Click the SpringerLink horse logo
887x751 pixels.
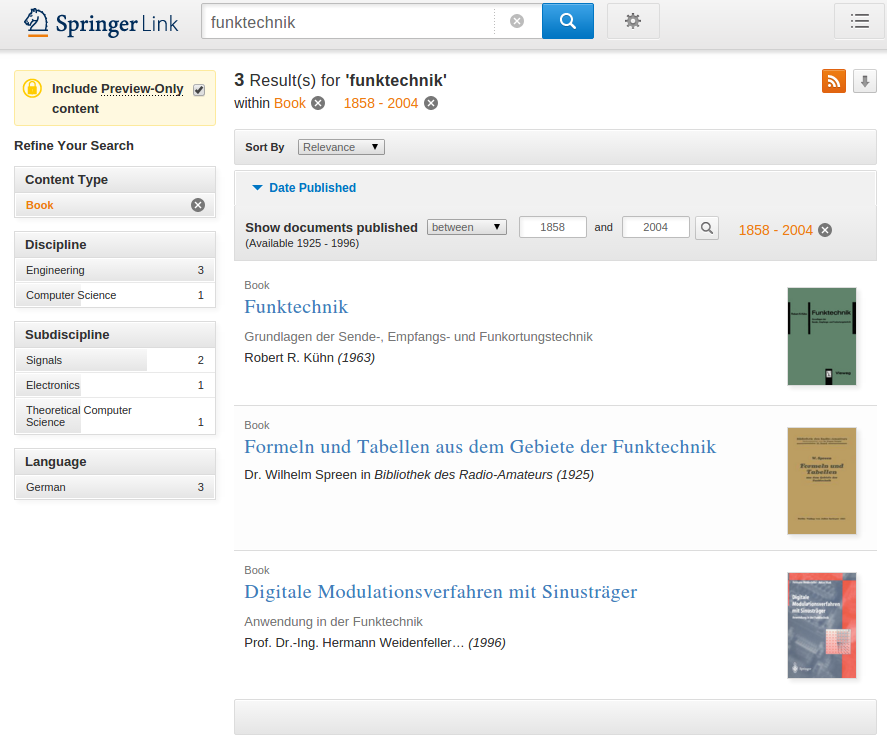36,23
